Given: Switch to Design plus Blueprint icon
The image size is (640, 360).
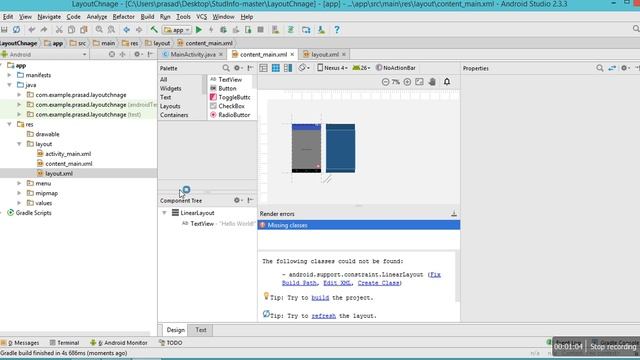Looking at the screenshot, I should 288,68.
